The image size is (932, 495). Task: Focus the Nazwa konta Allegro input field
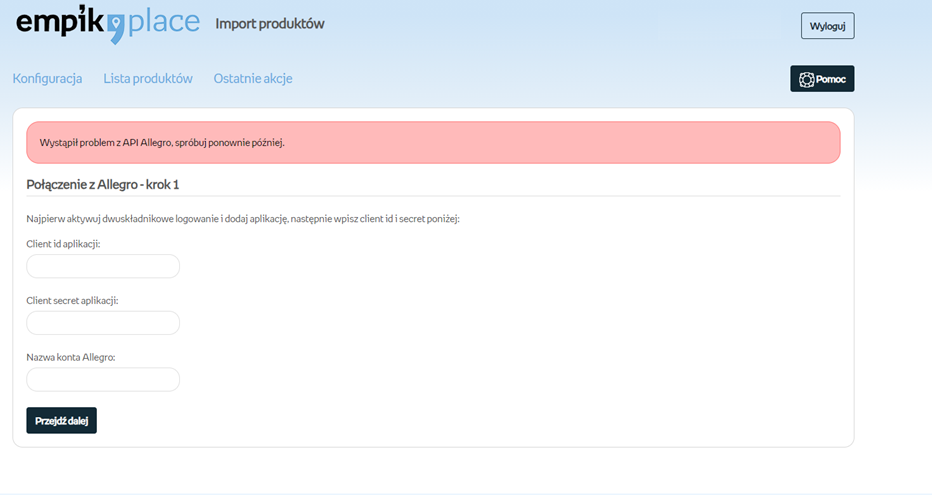click(103, 380)
